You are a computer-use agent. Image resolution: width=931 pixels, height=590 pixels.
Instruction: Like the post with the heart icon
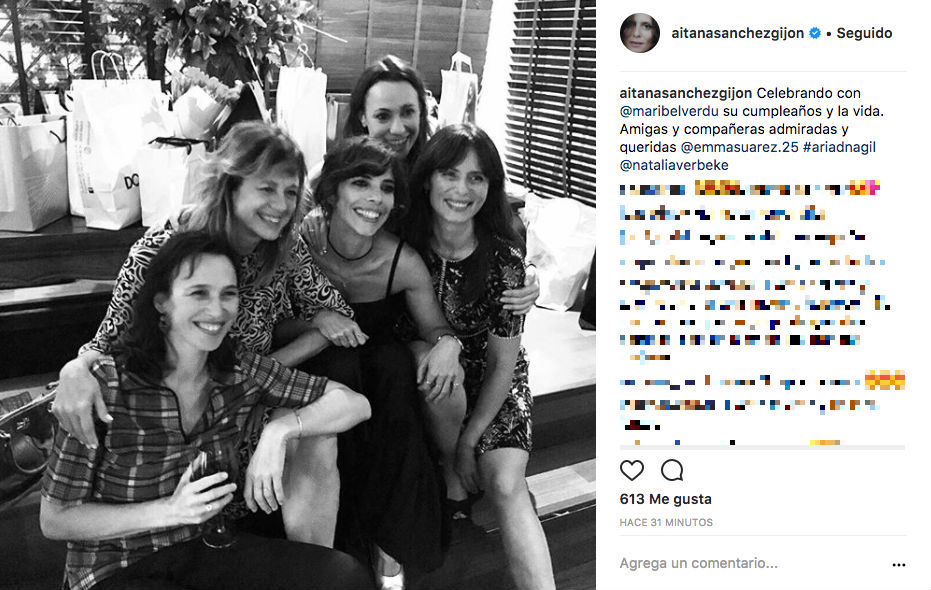[x=631, y=470]
